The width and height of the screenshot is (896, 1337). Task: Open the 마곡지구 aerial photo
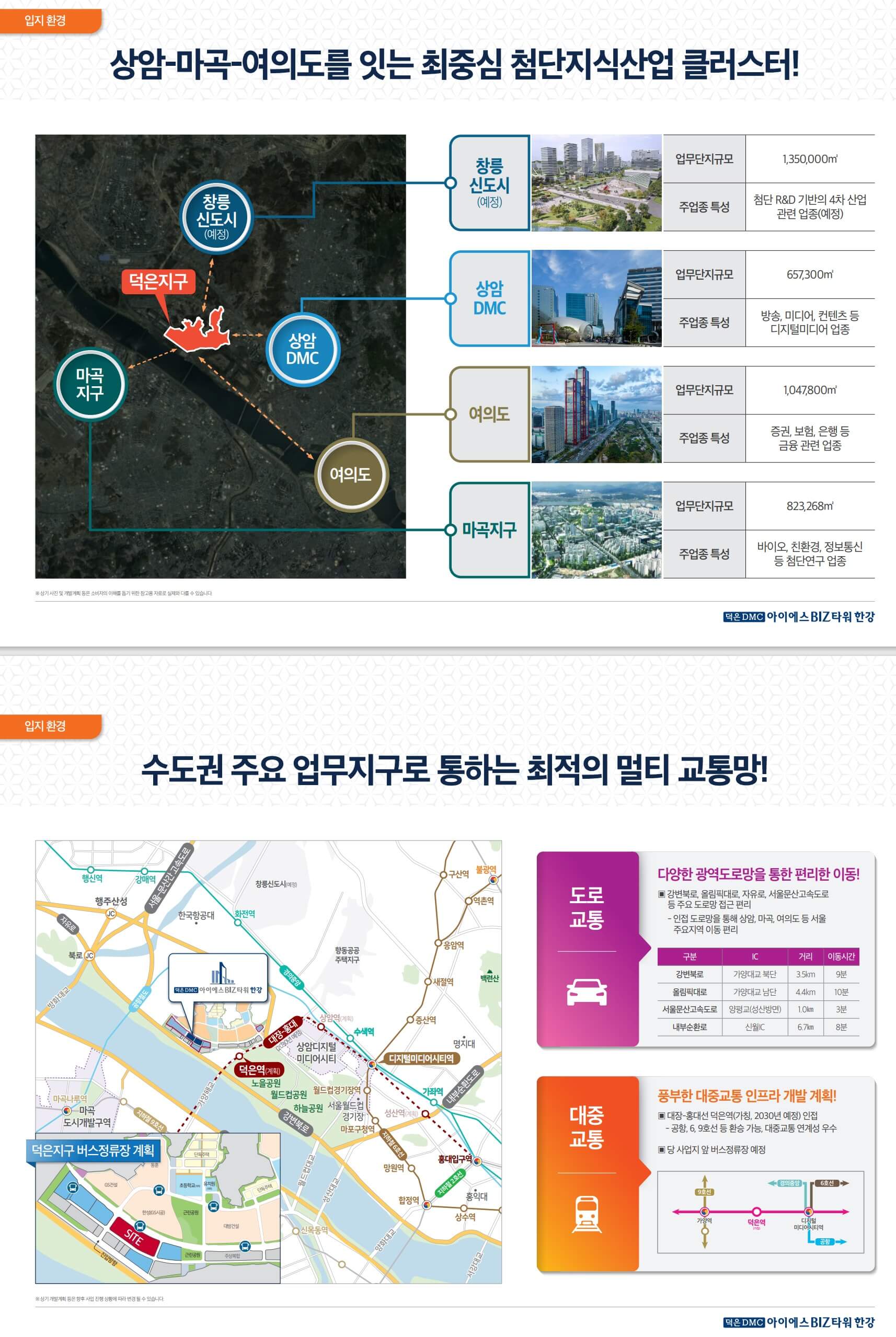(596, 529)
